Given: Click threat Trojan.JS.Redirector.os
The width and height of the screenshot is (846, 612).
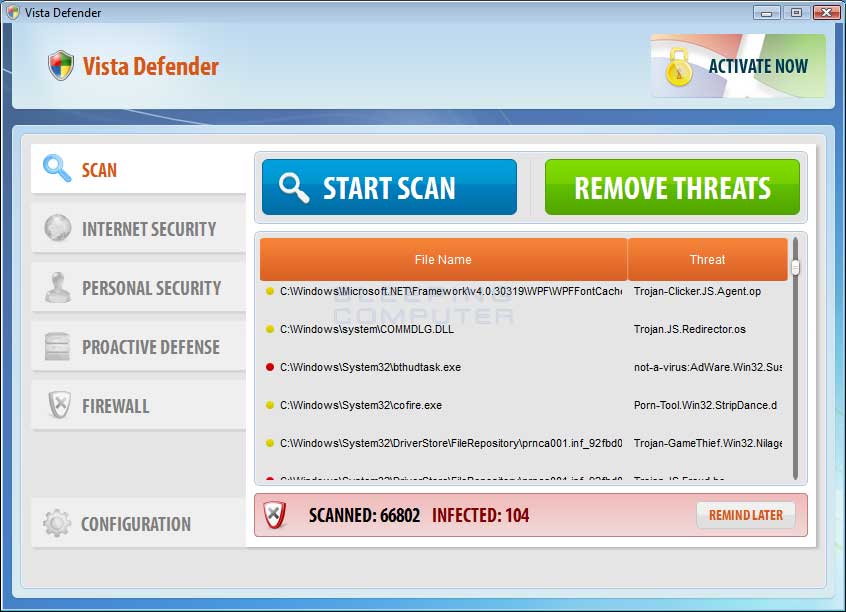Looking at the screenshot, I should [690, 329].
